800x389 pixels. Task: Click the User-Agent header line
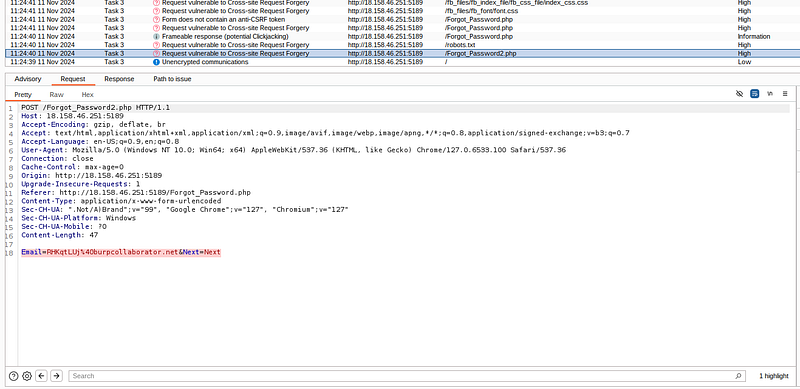pos(293,150)
